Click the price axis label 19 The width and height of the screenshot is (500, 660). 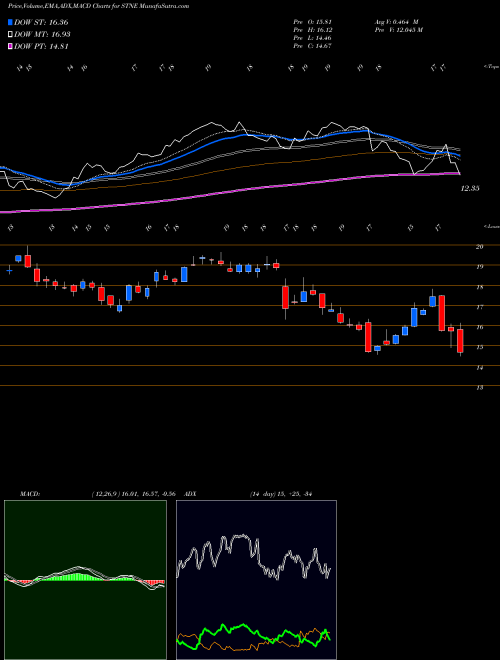click(x=479, y=266)
